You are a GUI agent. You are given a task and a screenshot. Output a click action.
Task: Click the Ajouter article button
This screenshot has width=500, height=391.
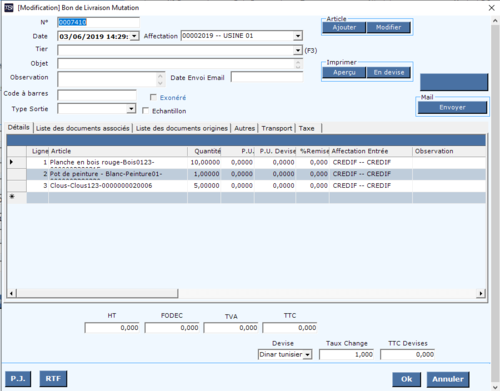[344, 27]
